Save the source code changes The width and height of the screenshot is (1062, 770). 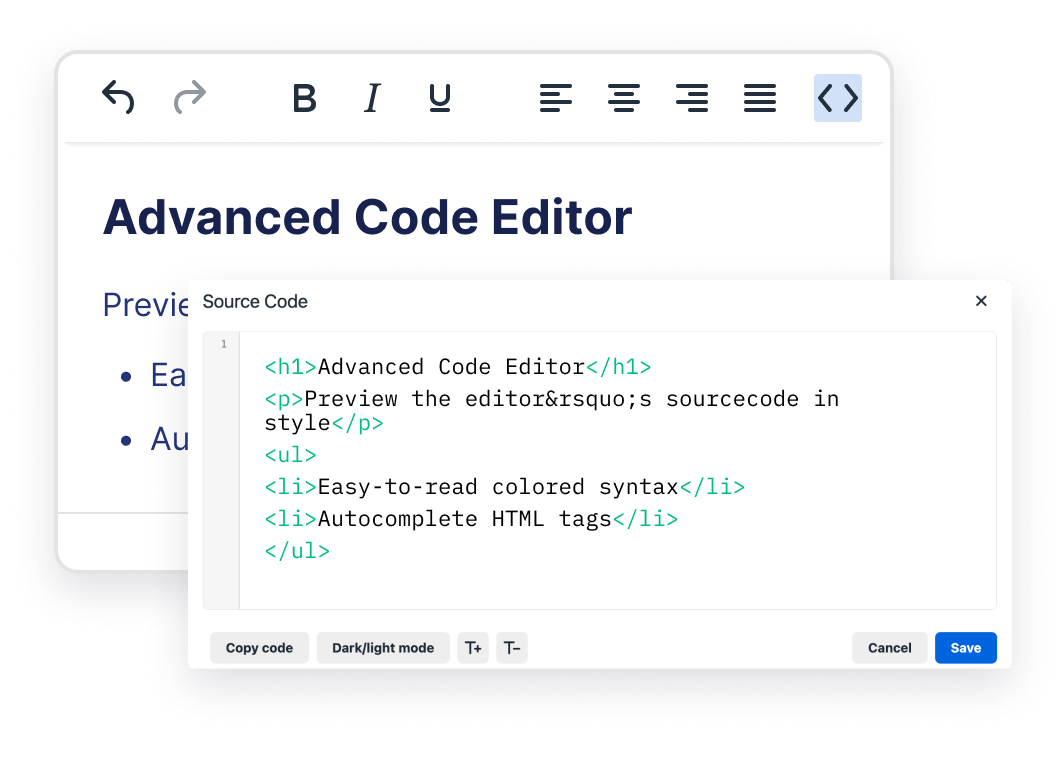pos(965,648)
